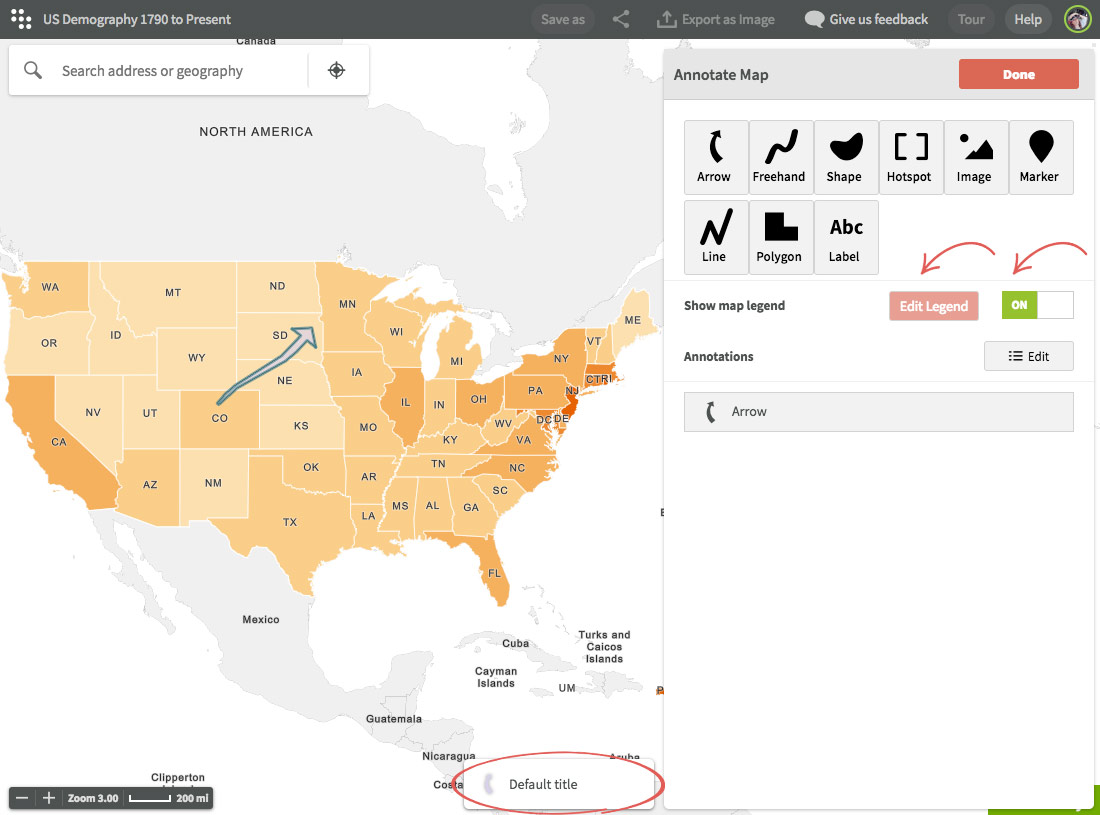Viewport: 1100px width, 815px height.
Task: Click the NY state label
Action: click(561, 358)
